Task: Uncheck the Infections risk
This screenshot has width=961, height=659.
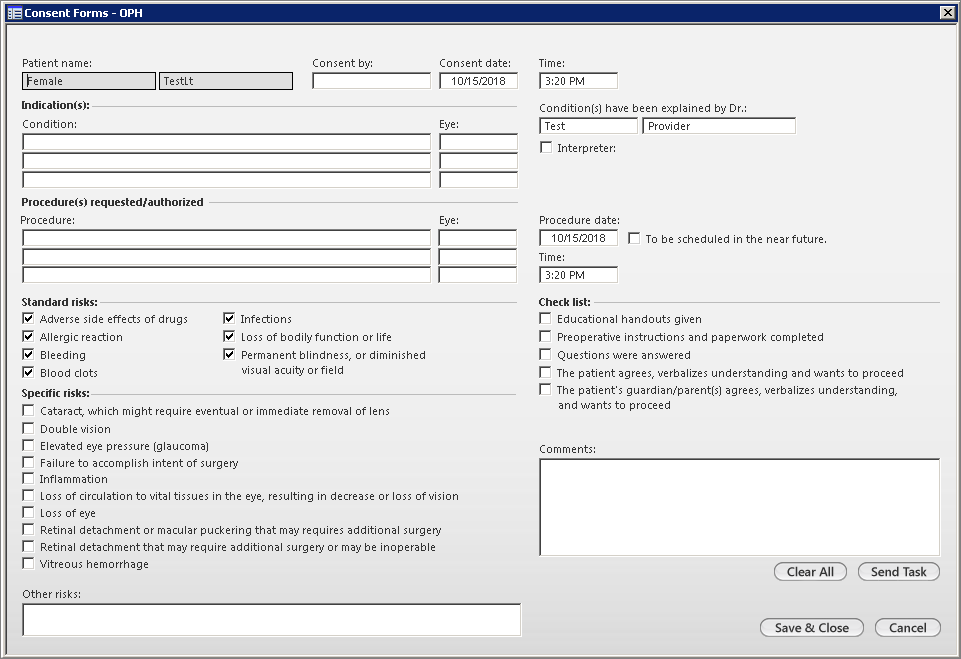Action: [229, 318]
